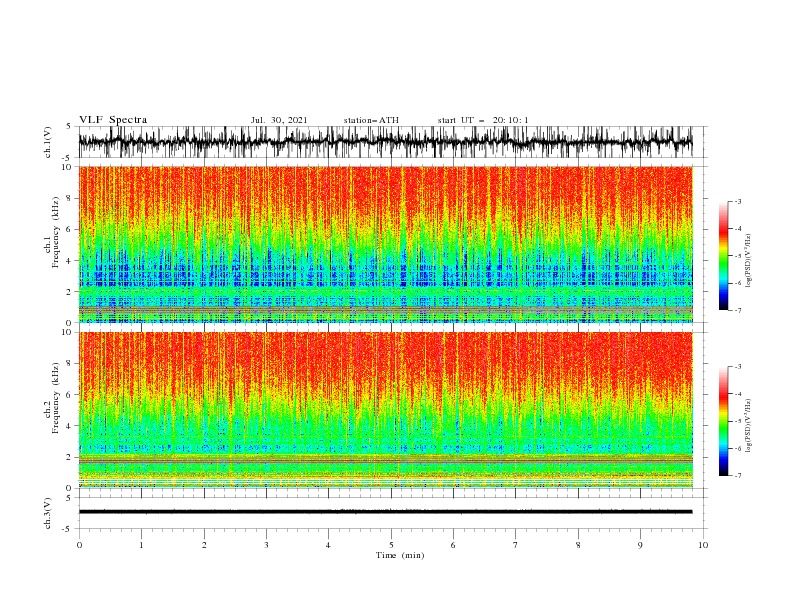Click the time axis tick "10" at the right end

[703, 545]
